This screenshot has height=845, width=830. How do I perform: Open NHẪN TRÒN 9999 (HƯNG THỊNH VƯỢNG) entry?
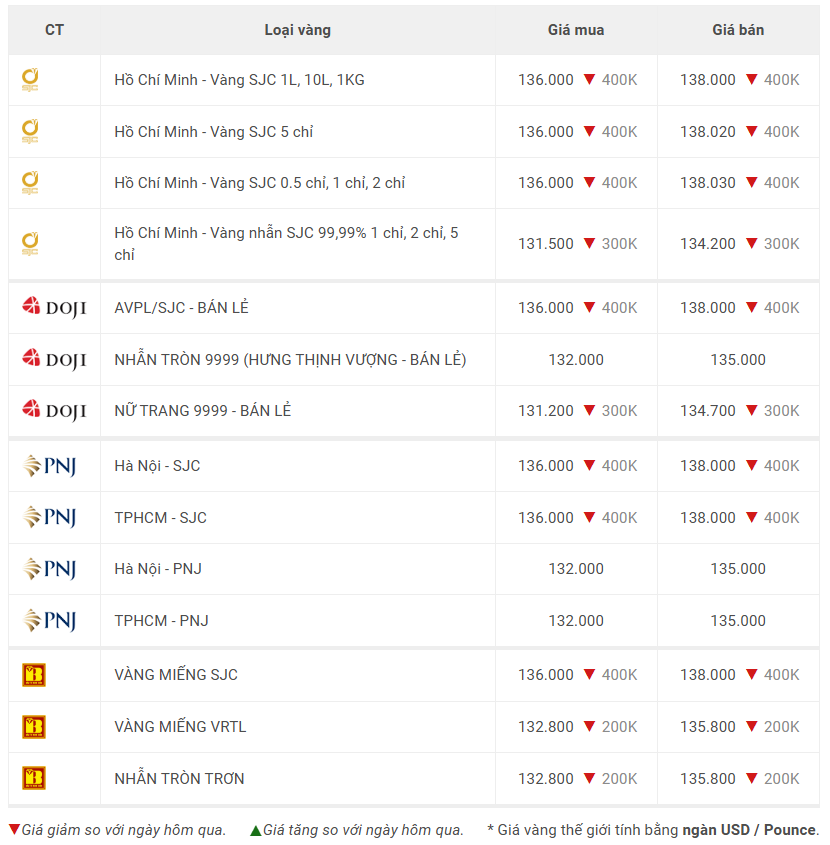point(290,359)
